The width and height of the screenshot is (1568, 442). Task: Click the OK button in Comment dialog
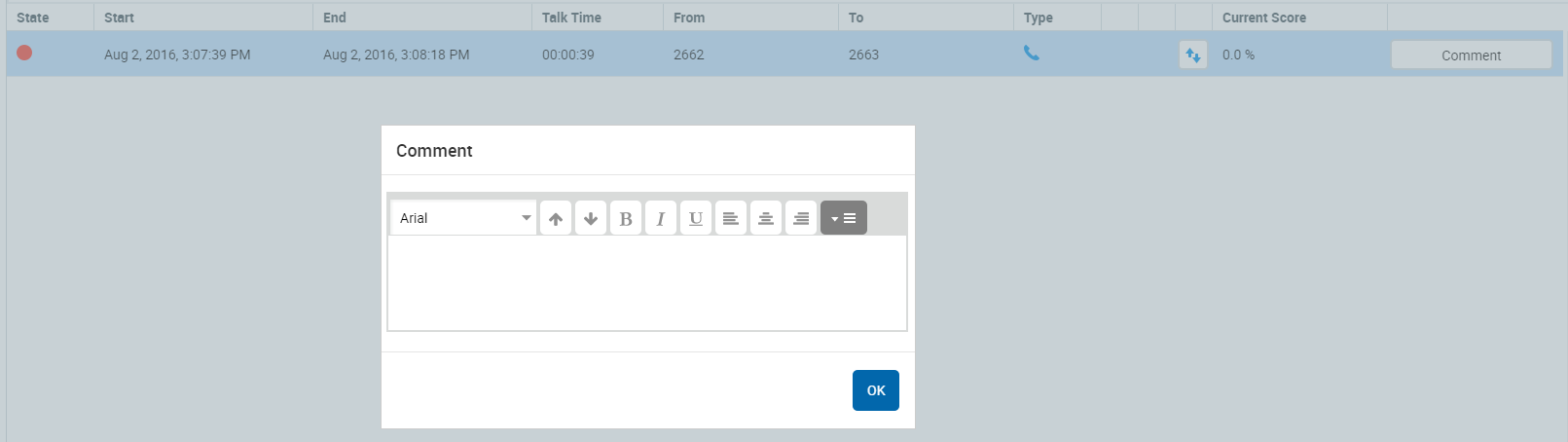coord(875,390)
